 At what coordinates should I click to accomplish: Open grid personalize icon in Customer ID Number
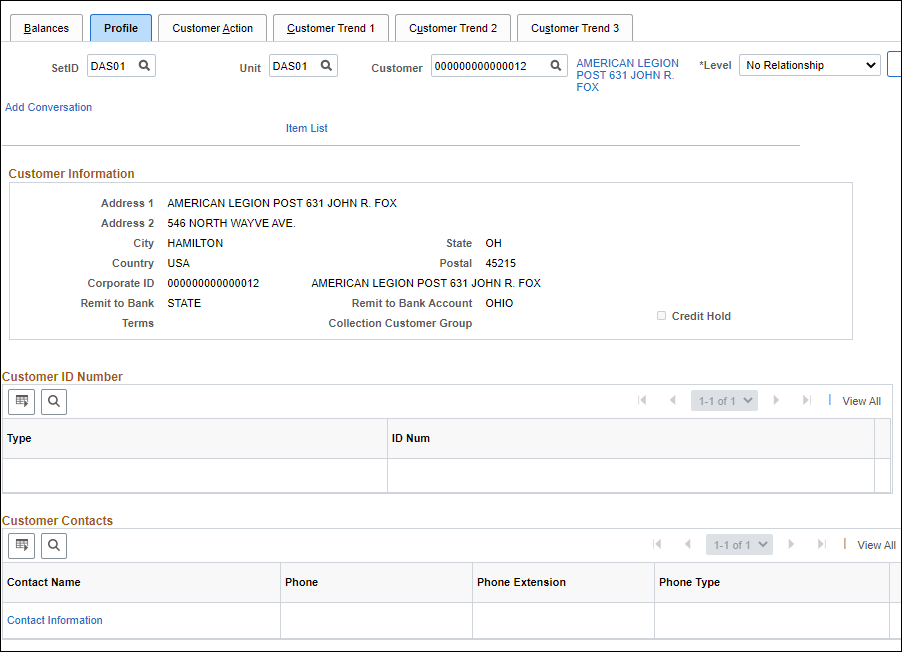pyautogui.click(x=22, y=401)
